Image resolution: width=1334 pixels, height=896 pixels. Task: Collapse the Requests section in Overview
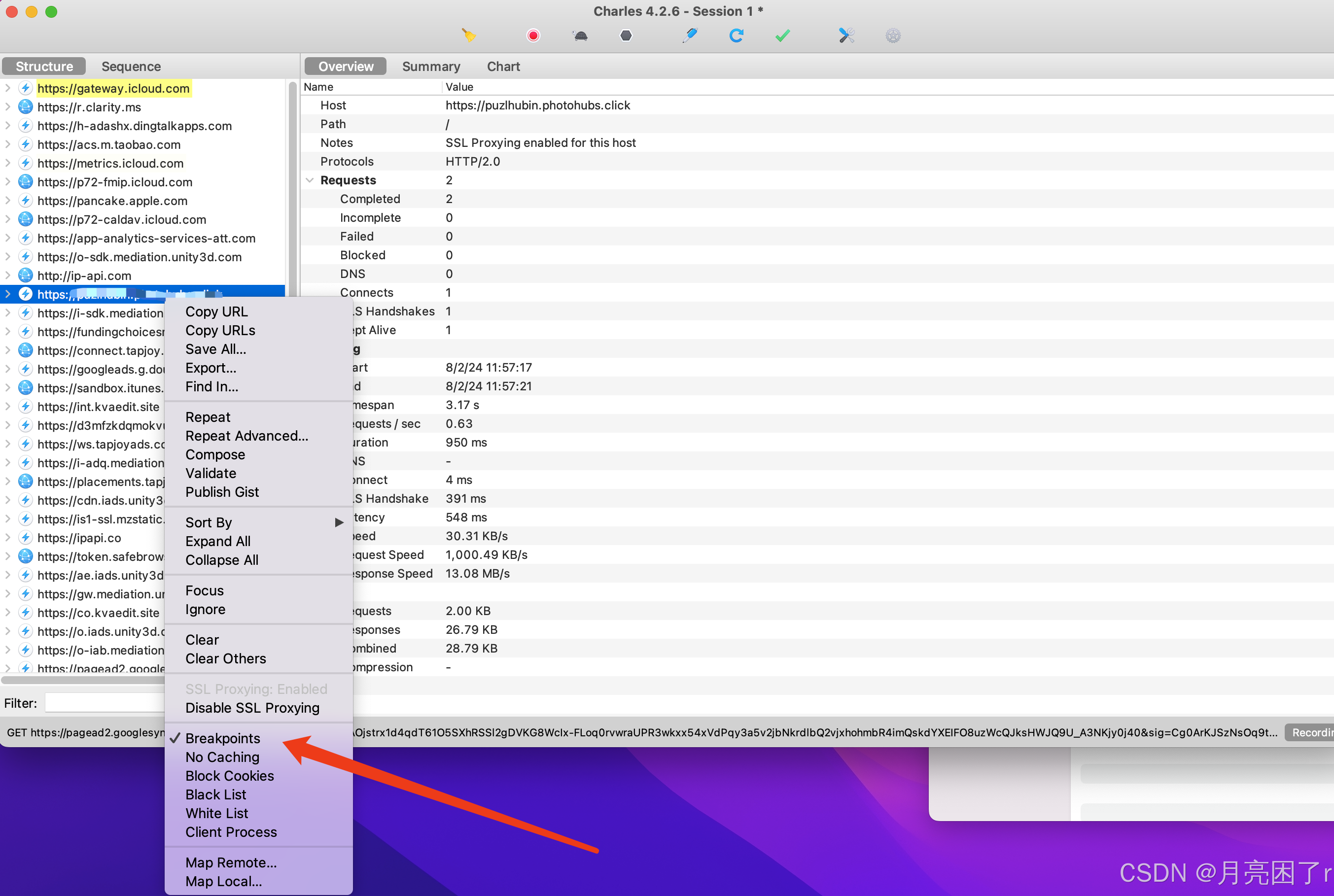click(310, 180)
